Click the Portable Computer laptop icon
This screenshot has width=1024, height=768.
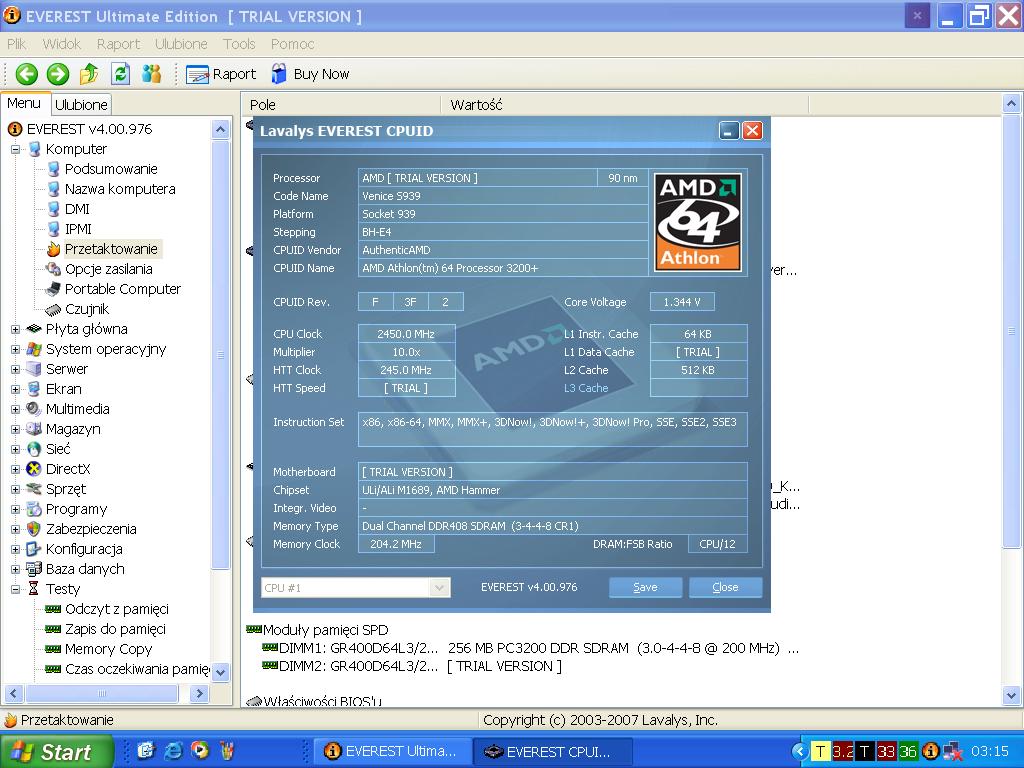(x=53, y=289)
